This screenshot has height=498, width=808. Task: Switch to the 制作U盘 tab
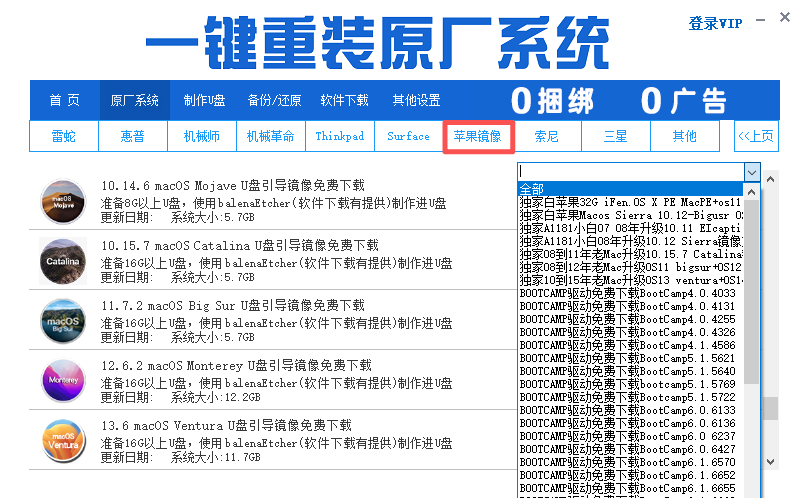click(x=205, y=100)
